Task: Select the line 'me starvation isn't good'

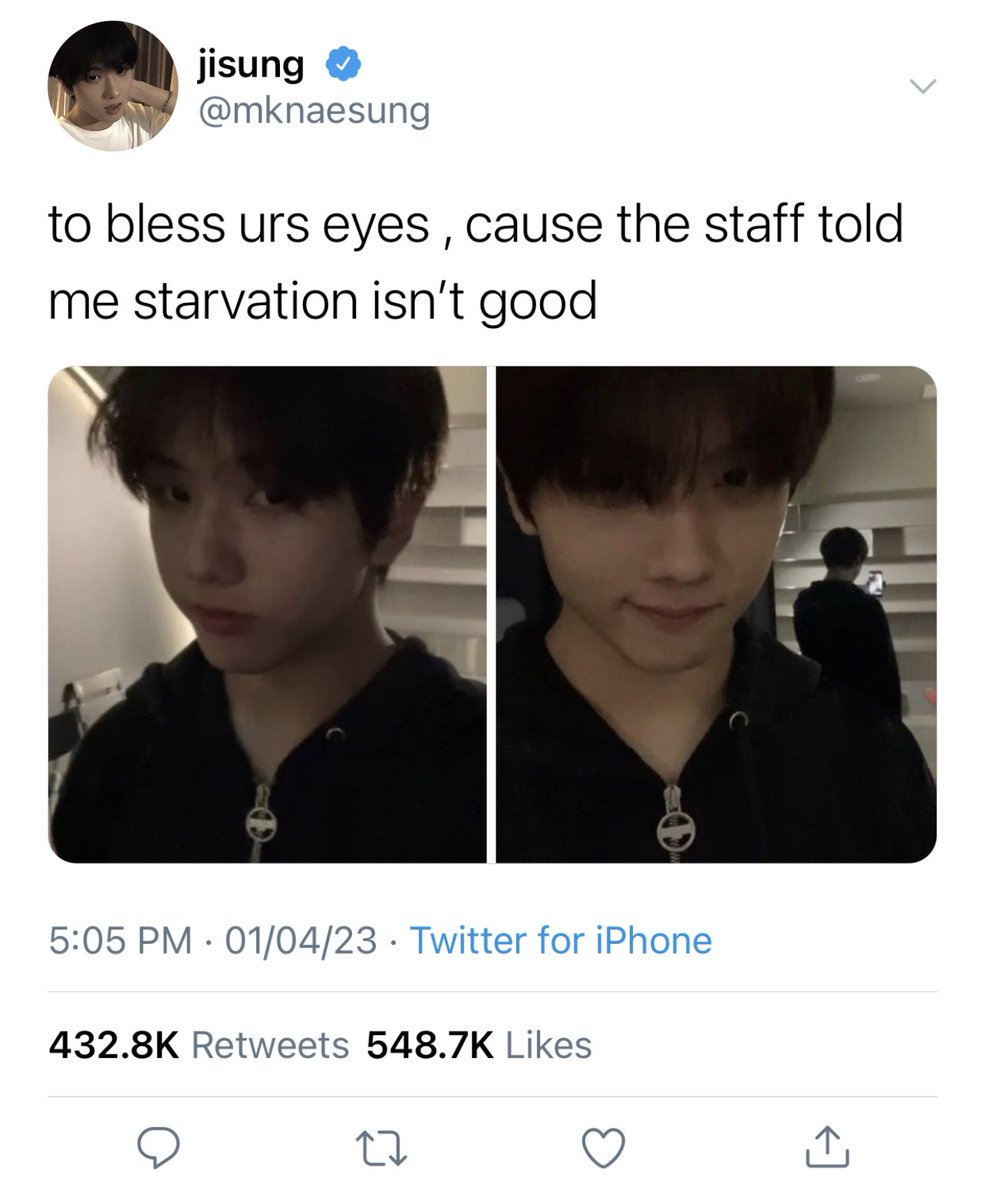Action: coord(322,301)
